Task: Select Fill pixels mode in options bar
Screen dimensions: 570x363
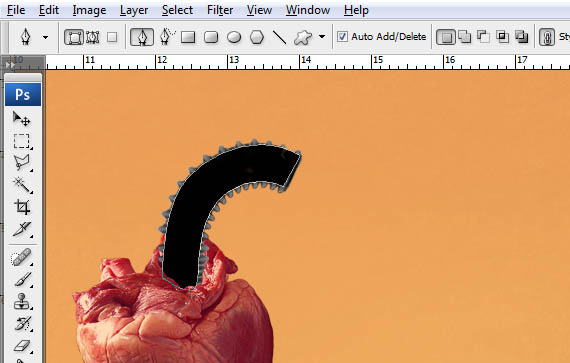Action: 112,37
